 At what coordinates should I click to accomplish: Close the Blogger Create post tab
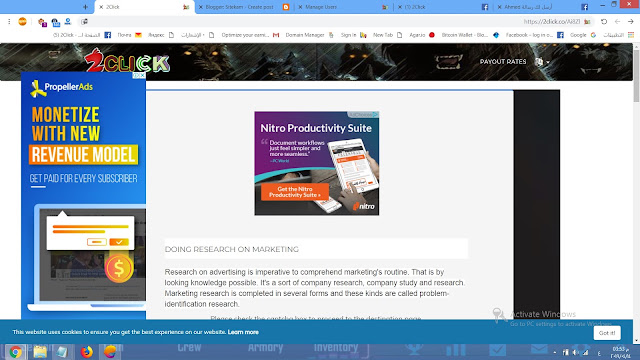pyautogui.click(x=200, y=7)
